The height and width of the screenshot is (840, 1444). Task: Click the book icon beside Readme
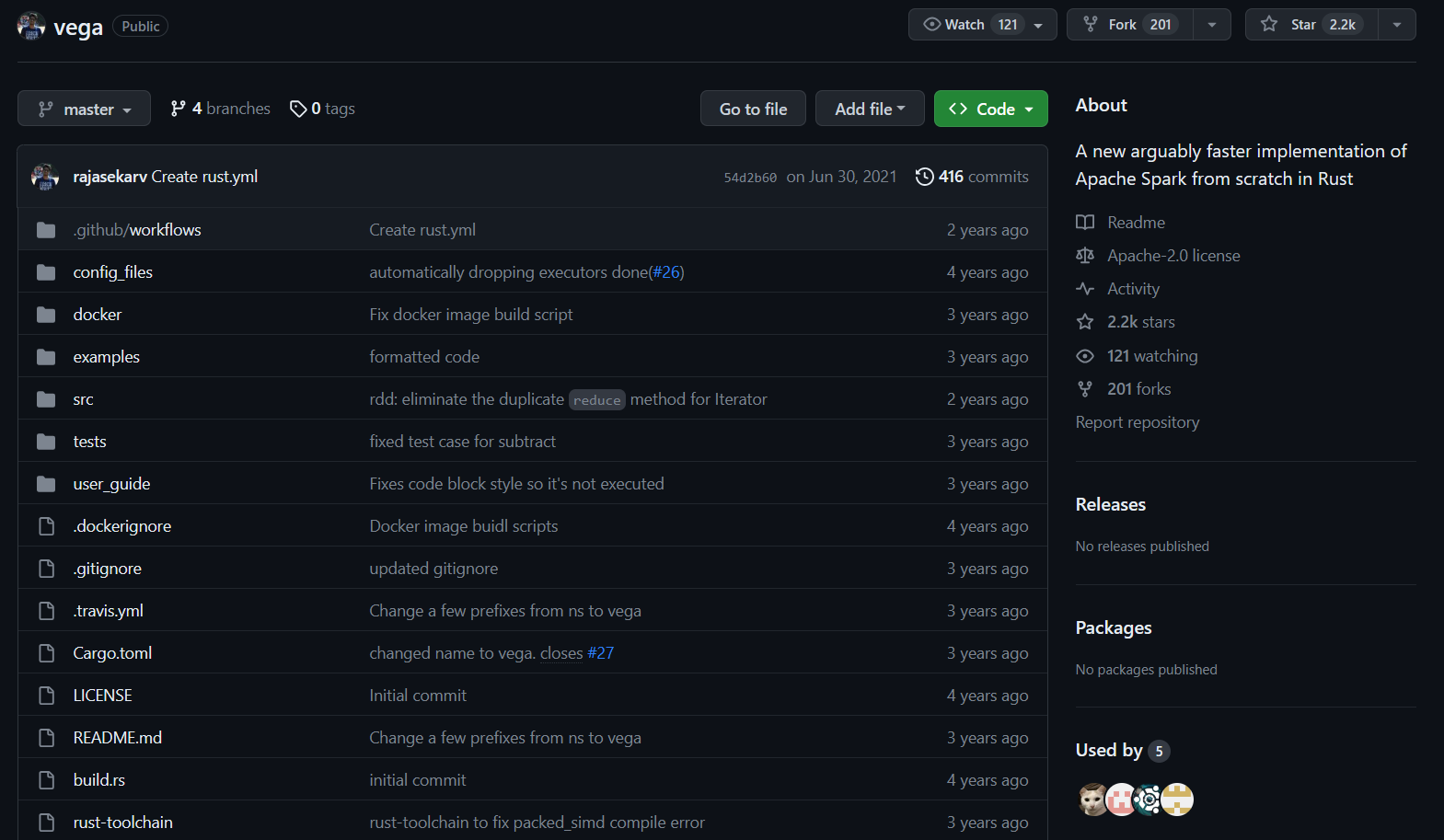tap(1085, 223)
